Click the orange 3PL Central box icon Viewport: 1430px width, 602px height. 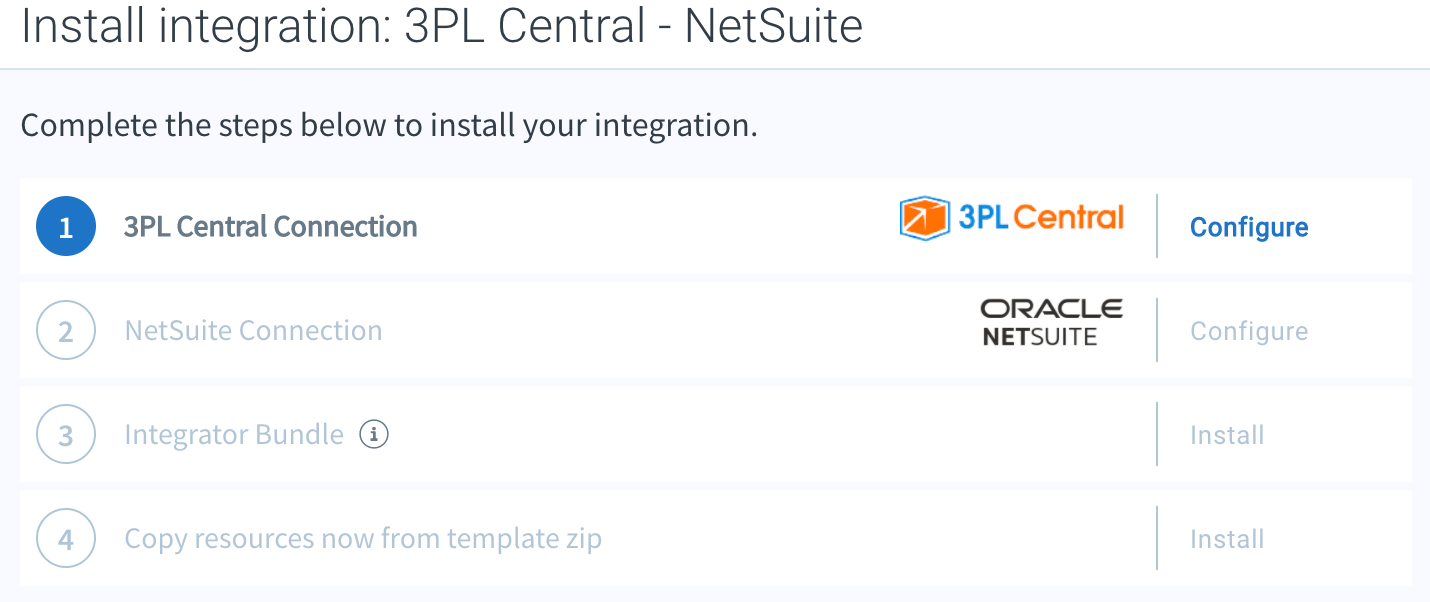tap(924, 218)
